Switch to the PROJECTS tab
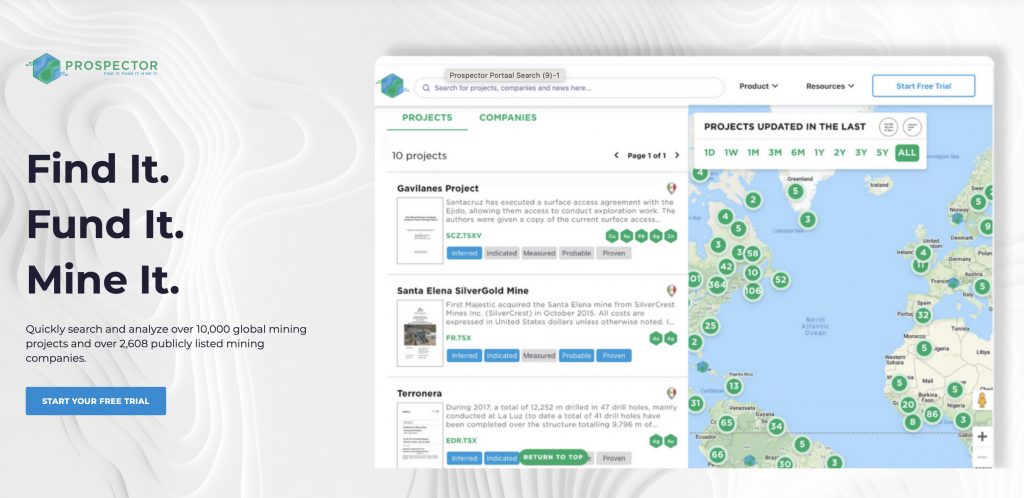The width and height of the screenshot is (1024, 498). [x=427, y=118]
